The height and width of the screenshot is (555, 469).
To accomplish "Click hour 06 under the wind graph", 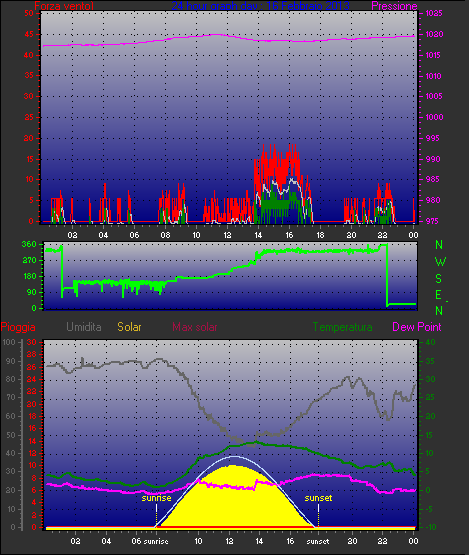I will [x=134, y=235].
